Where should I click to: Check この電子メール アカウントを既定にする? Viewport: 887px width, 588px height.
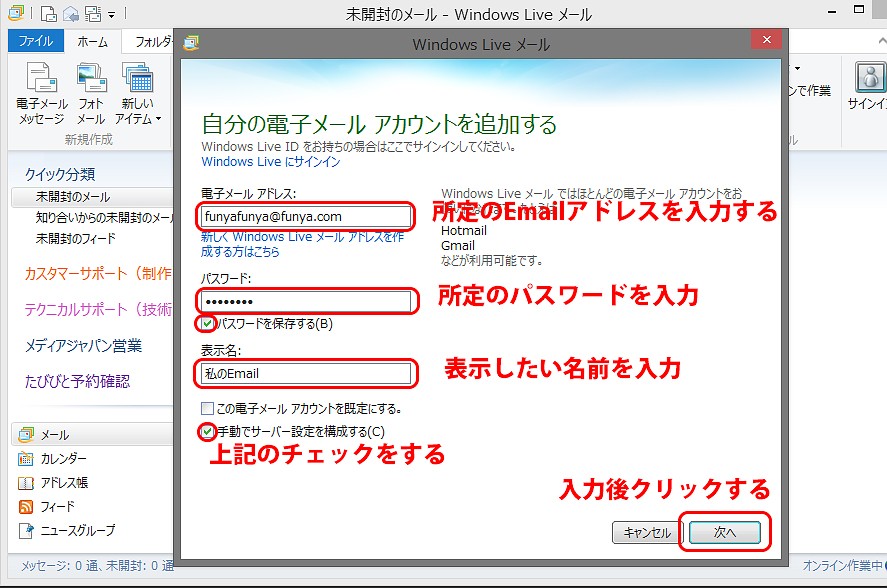[207, 409]
